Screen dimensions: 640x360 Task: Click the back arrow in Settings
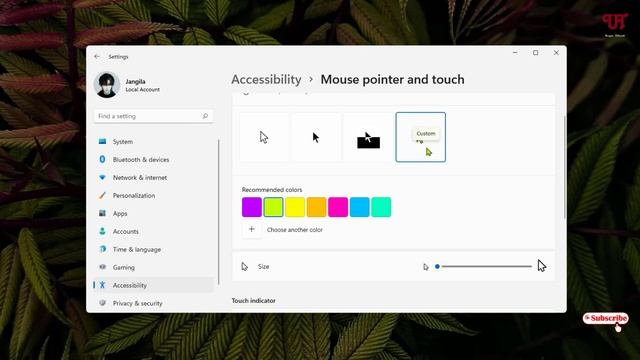pyautogui.click(x=97, y=57)
